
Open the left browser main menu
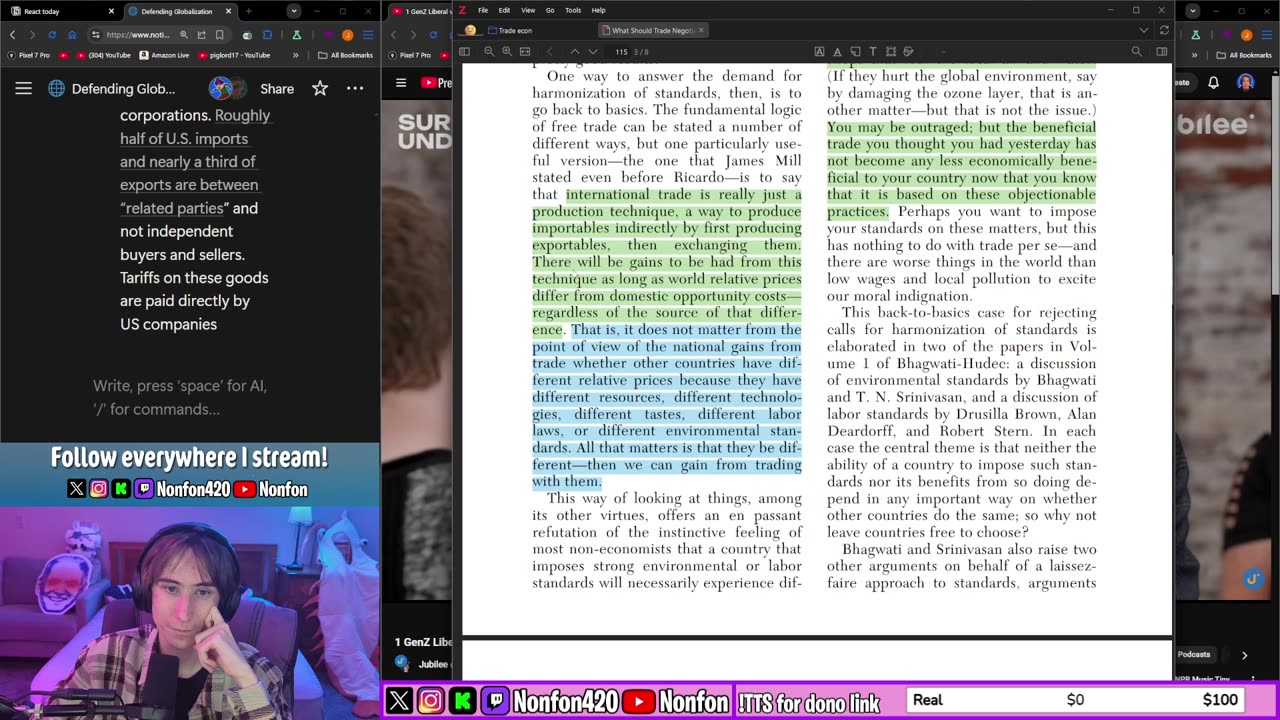(366, 35)
